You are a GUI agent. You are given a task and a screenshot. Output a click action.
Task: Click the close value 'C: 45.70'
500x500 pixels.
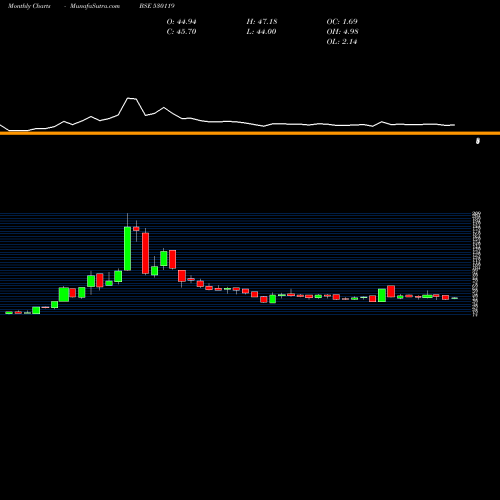coord(181,32)
